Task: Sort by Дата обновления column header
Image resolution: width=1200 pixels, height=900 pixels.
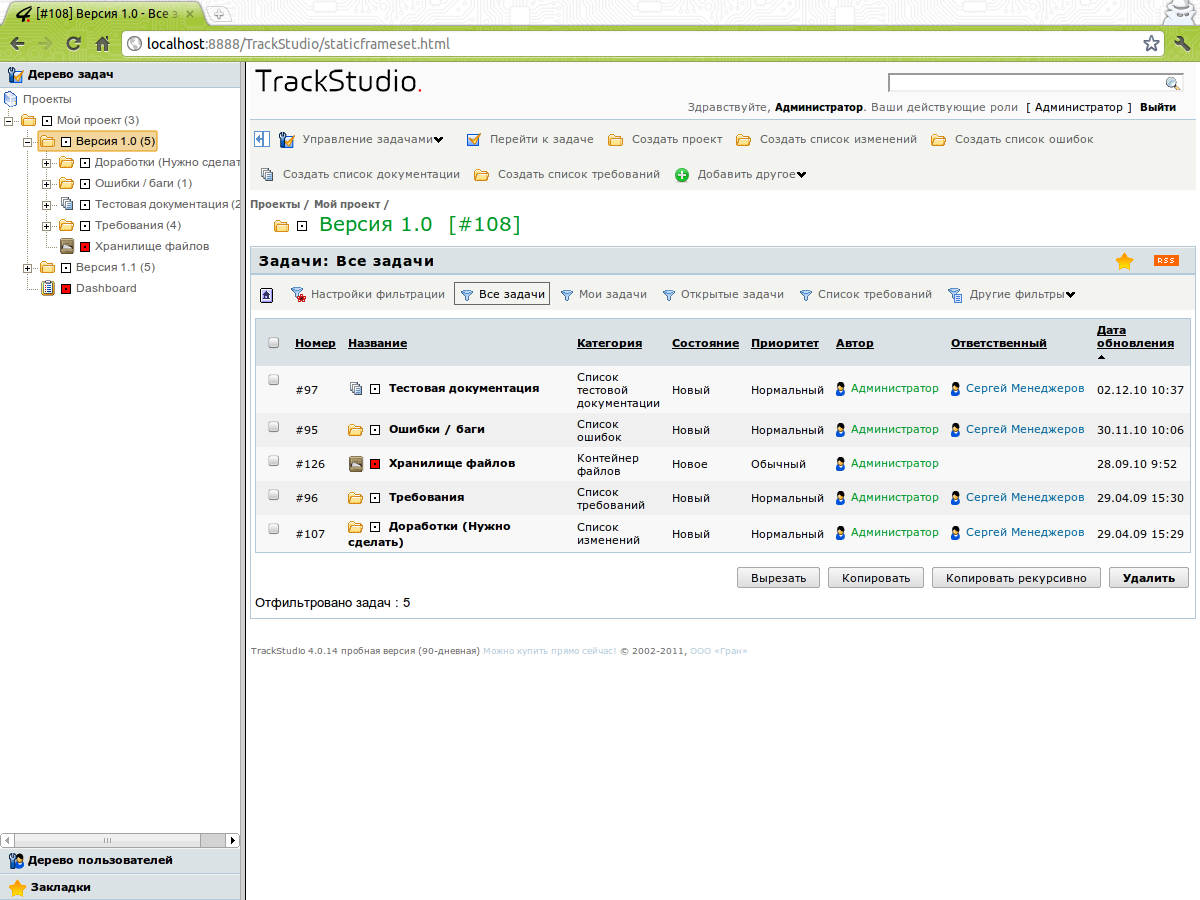Action: [x=1135, y=337]
